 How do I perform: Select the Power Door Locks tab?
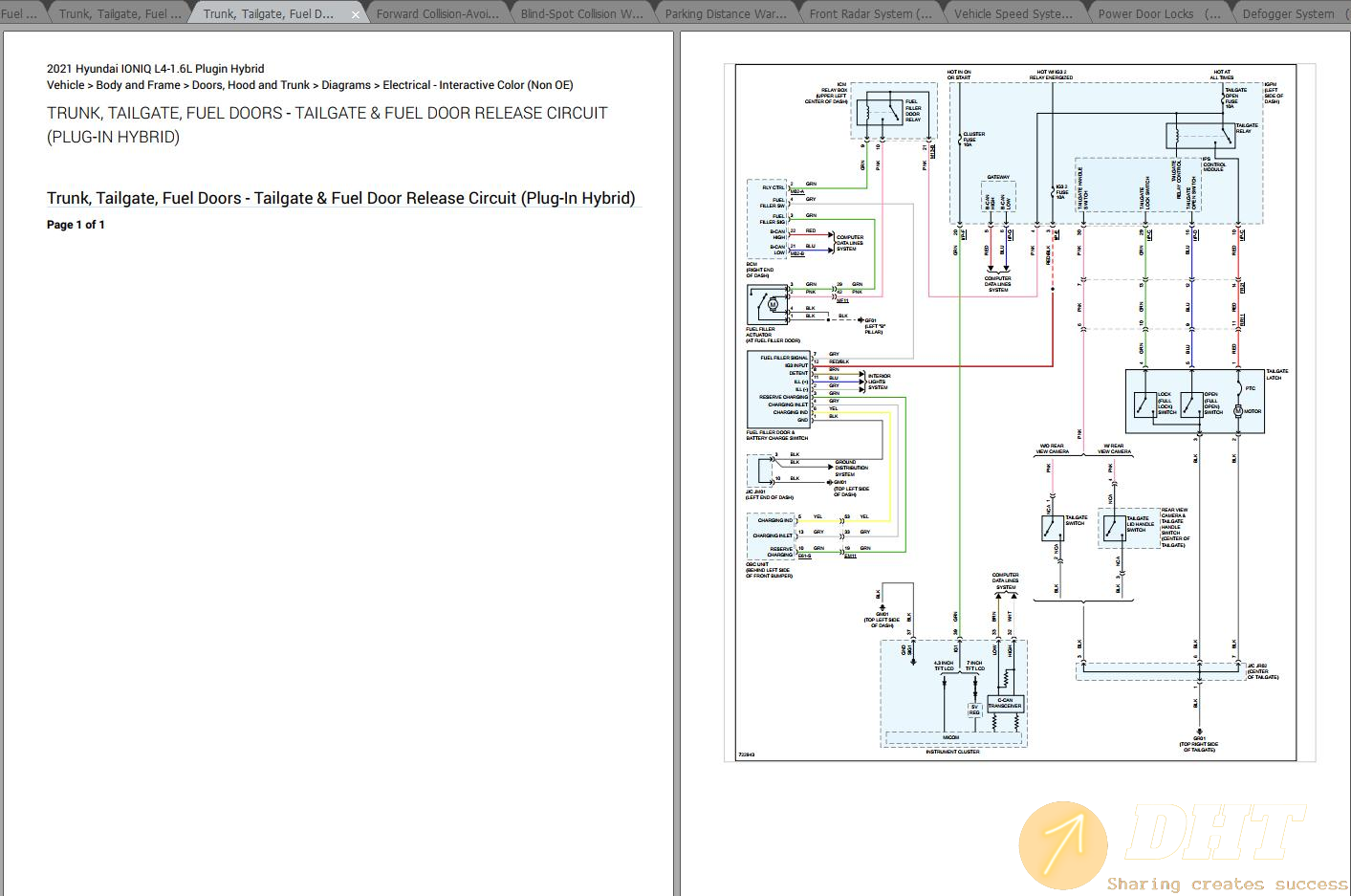click(1159, 13)
